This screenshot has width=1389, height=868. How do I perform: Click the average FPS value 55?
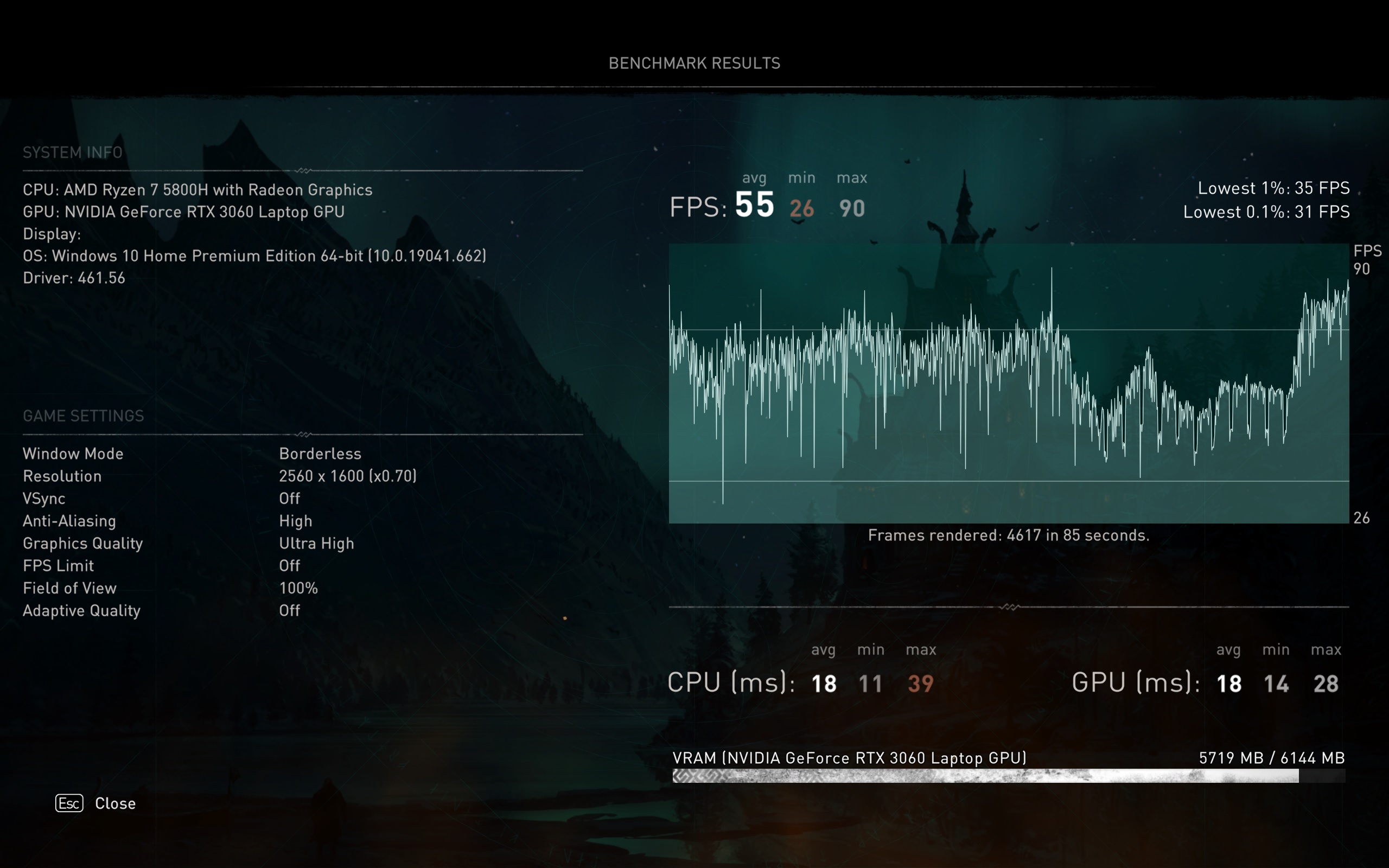[x=754, y=205]
